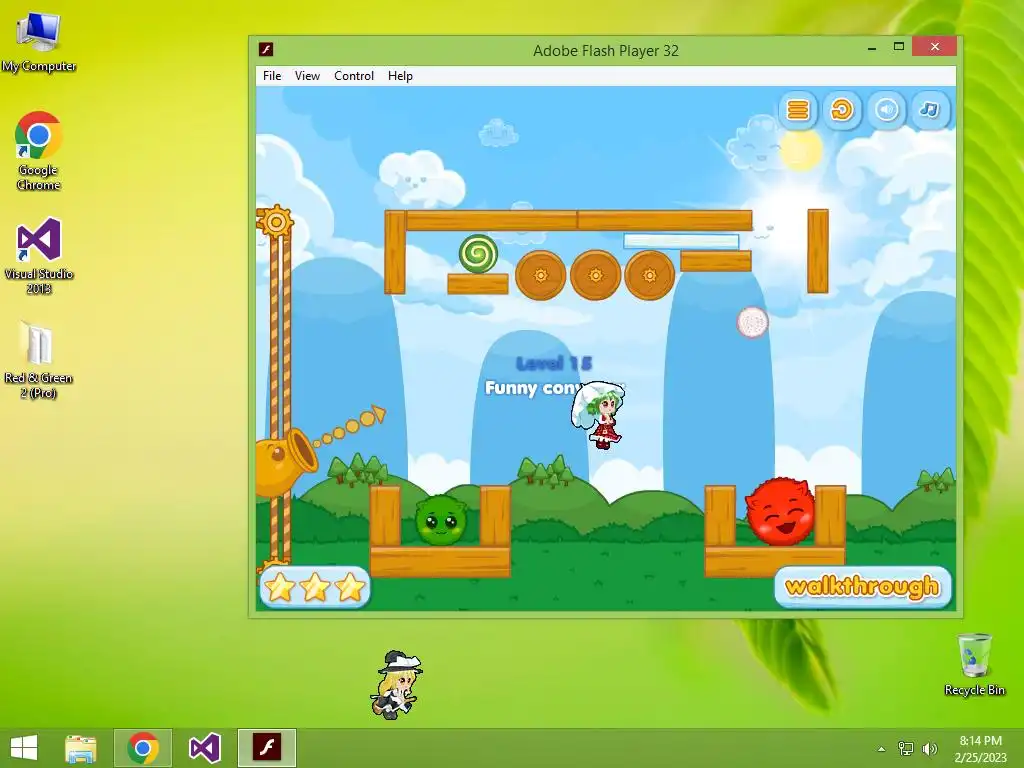The width and height of the screenshot is (1024, 768).
Task: Open the Windows Start button
Action: coord(24,748)
